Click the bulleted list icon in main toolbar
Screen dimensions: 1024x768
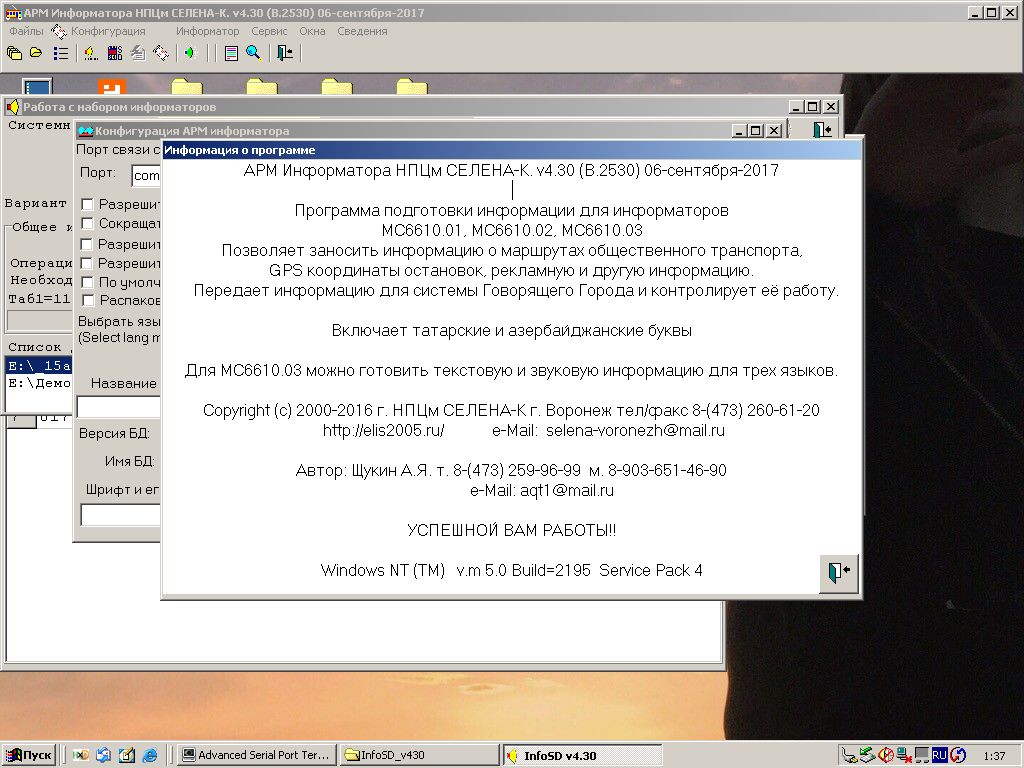click(61, 53)
